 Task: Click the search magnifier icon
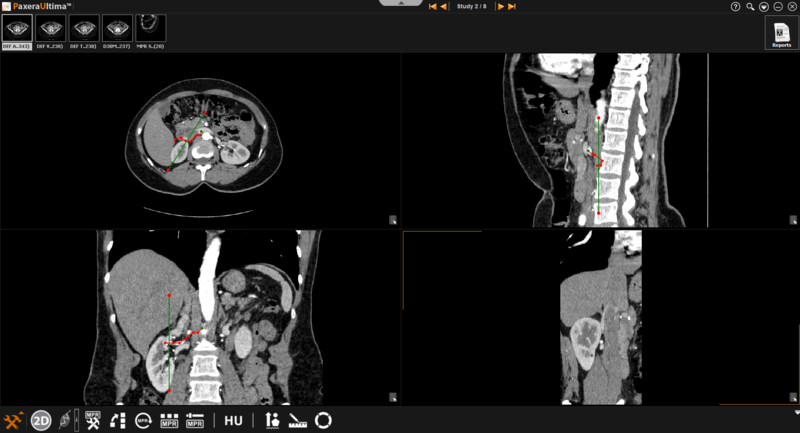point(750,7)
